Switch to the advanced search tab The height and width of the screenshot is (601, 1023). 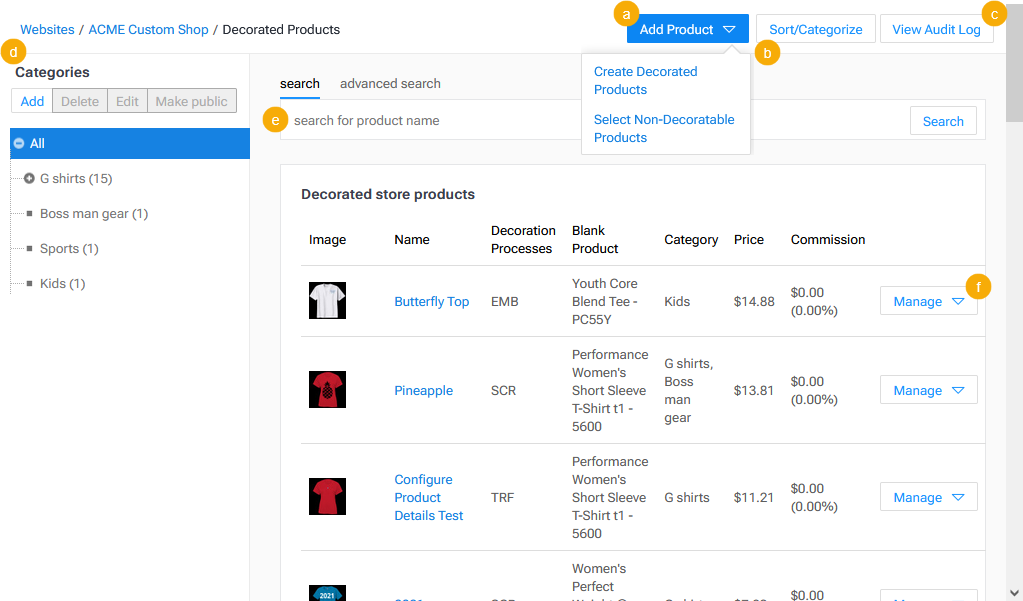click(390, 83)
